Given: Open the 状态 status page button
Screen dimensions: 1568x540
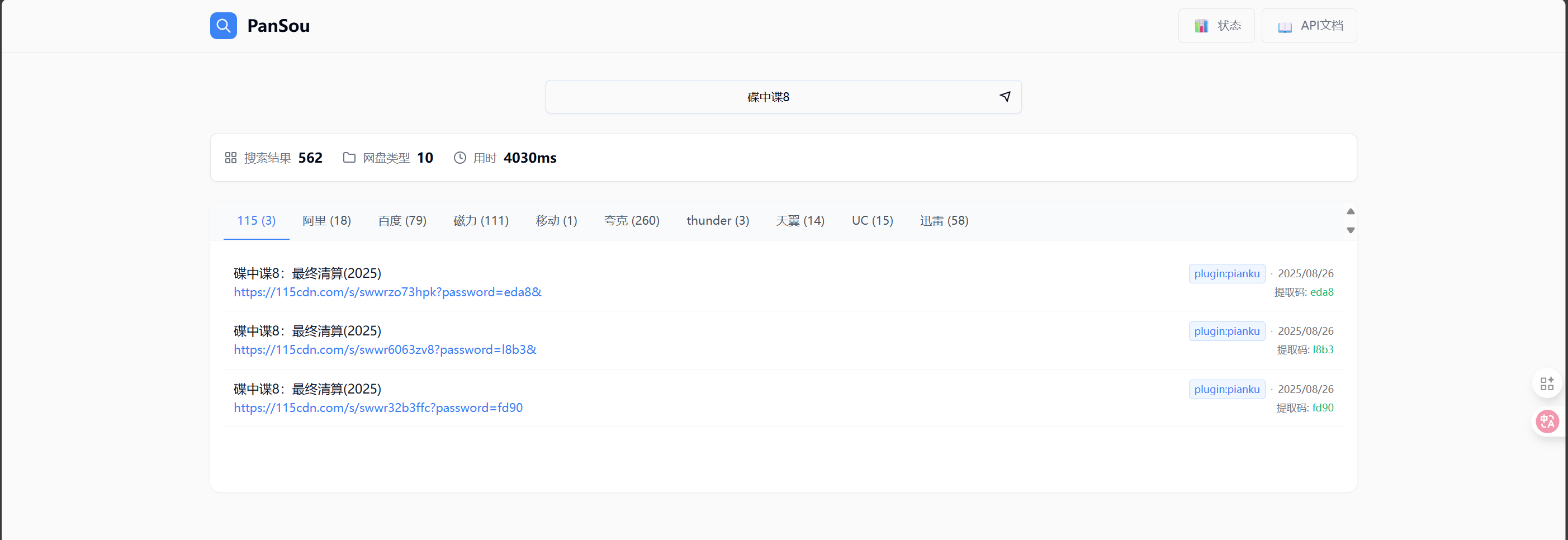Looking at the screenshot, I should (1216, 26).
